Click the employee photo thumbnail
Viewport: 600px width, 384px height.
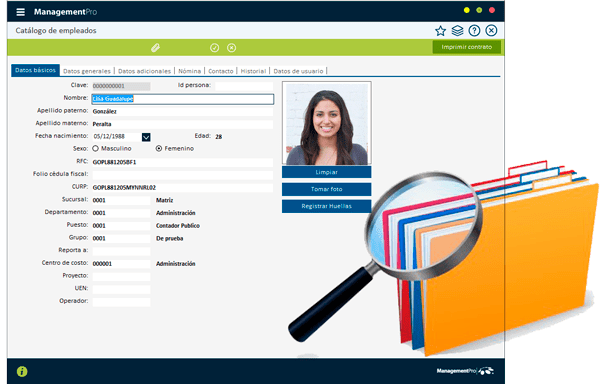[x=327, y=123]
